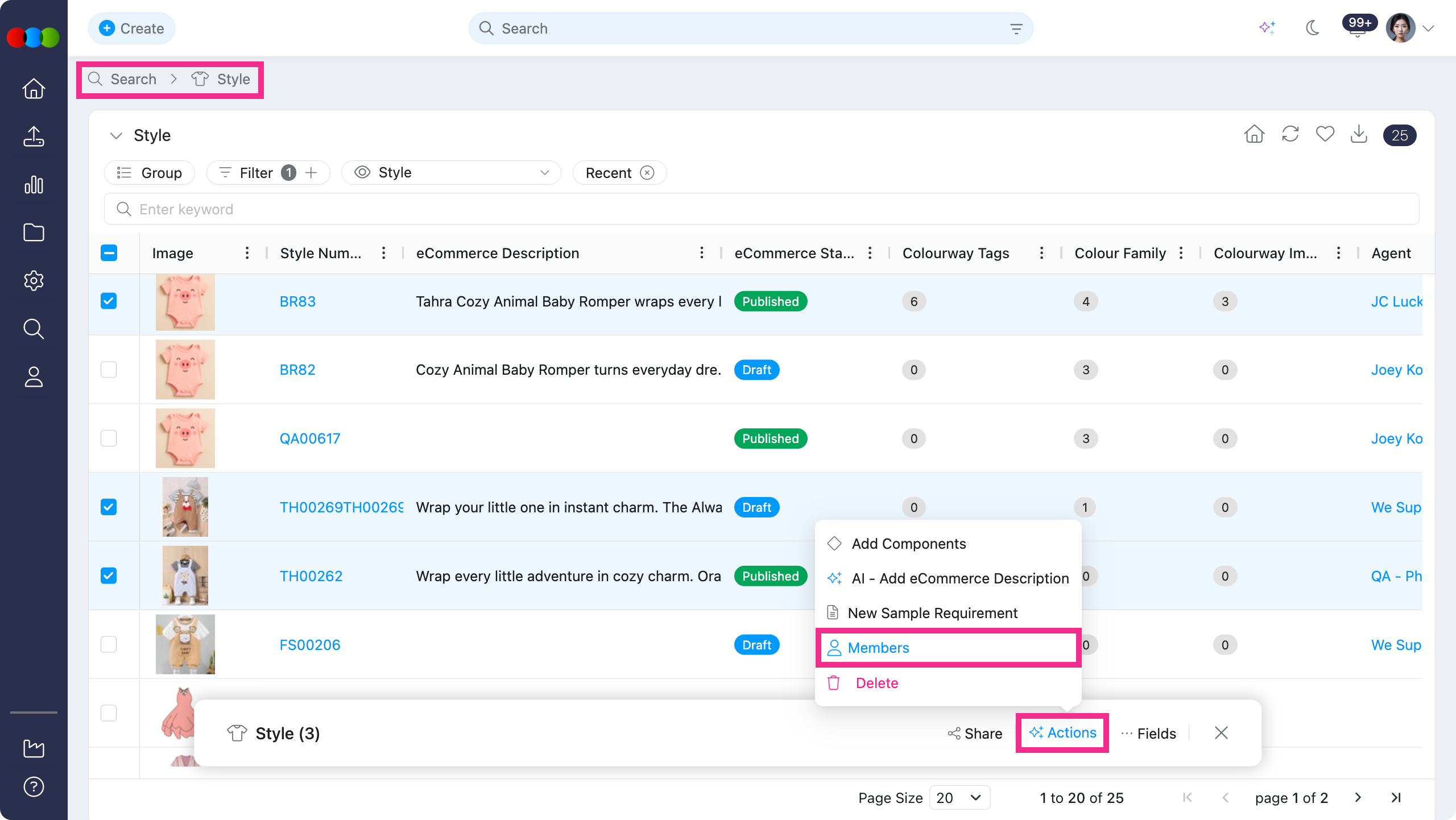1456x820 pixels.
Task: Open the TH00262 style link
Action: click(x=311, y=576)
